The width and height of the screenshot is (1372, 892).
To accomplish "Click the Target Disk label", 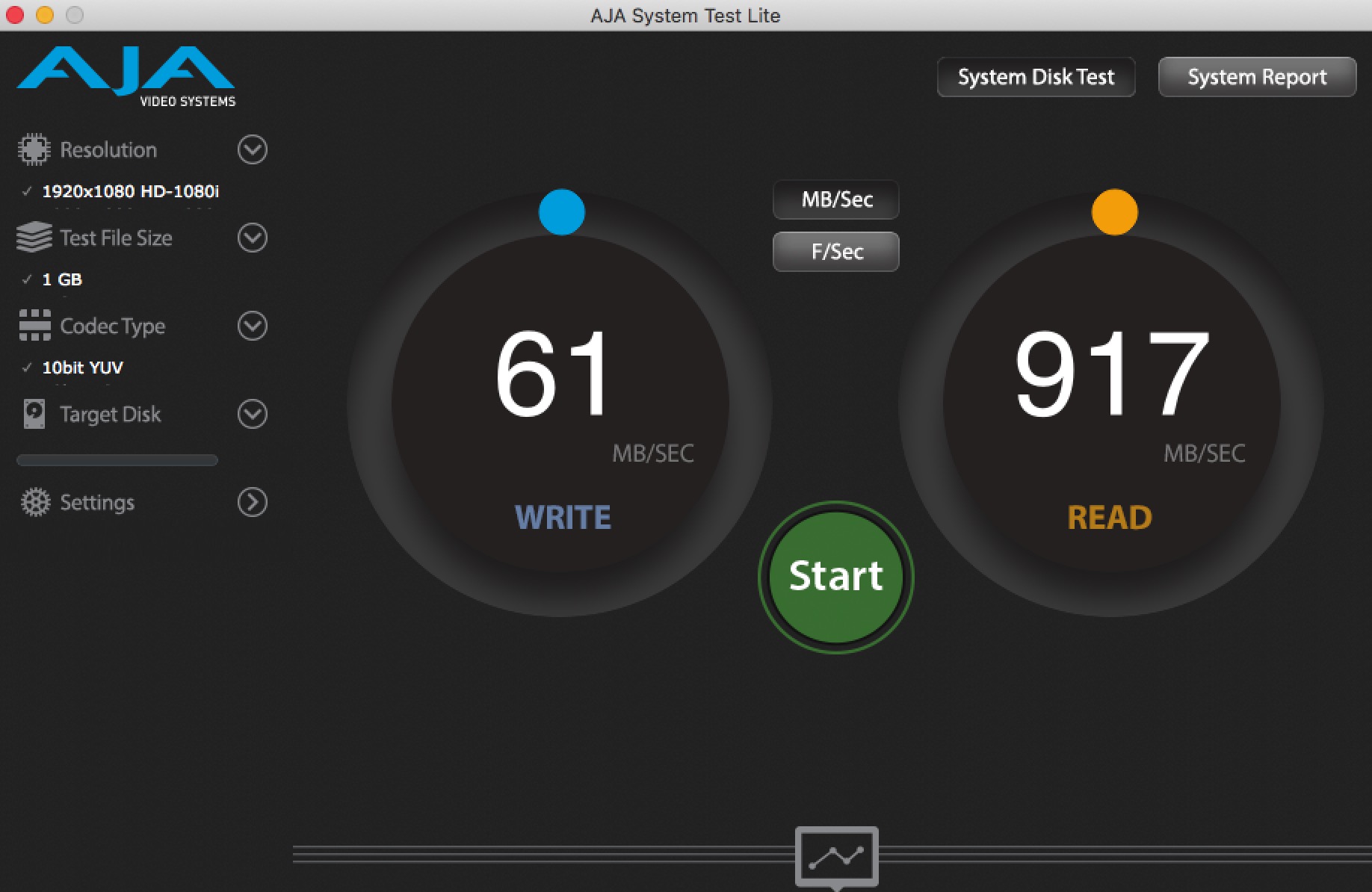I will pyautogui.click(x=110, y=415).
